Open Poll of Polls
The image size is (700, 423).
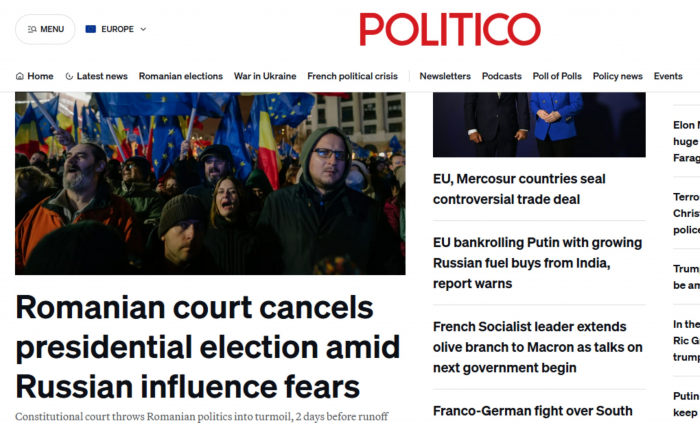pos(557,76)
